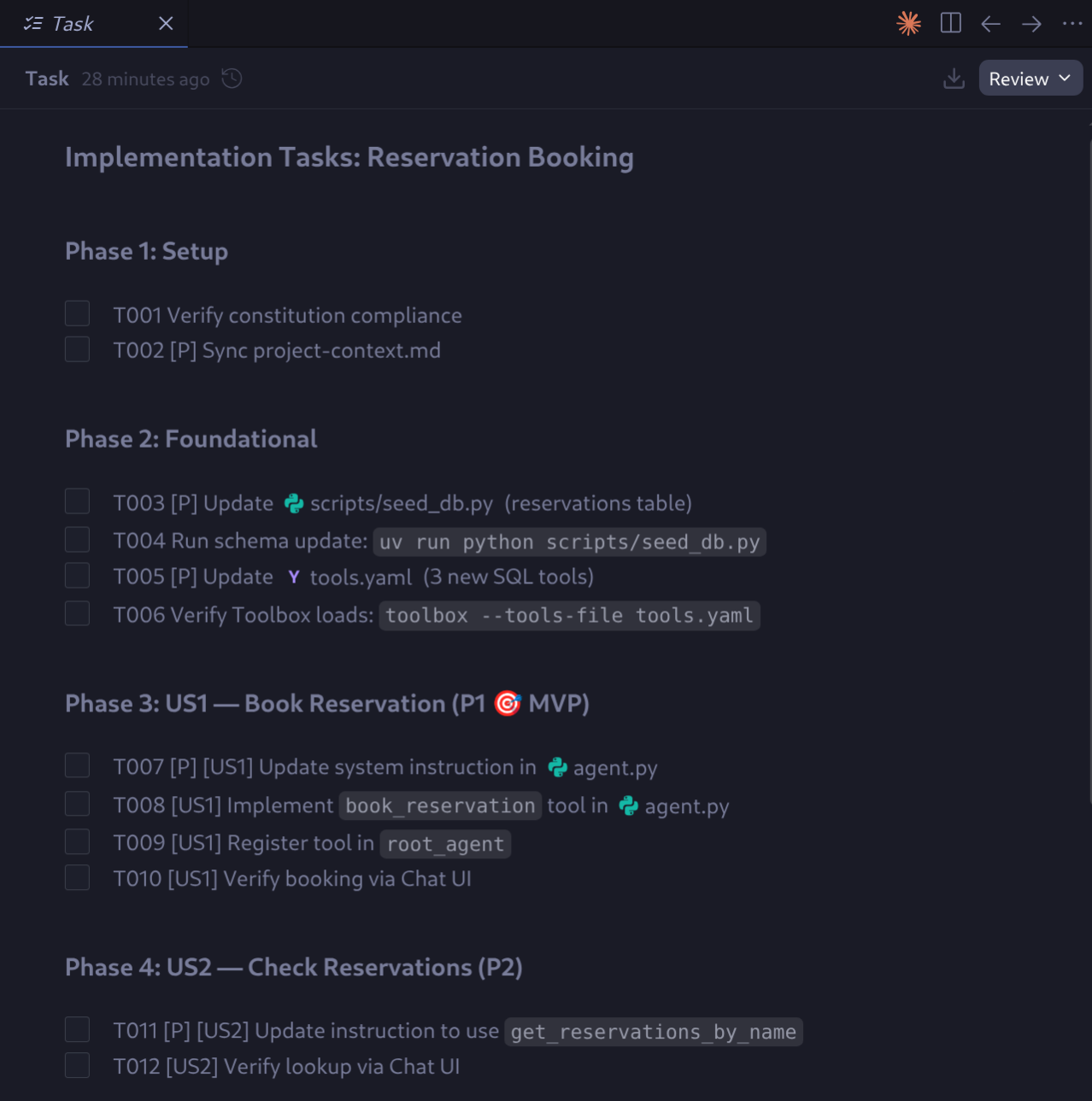Click the Implementation Tasks heading

tap(349, 157)
